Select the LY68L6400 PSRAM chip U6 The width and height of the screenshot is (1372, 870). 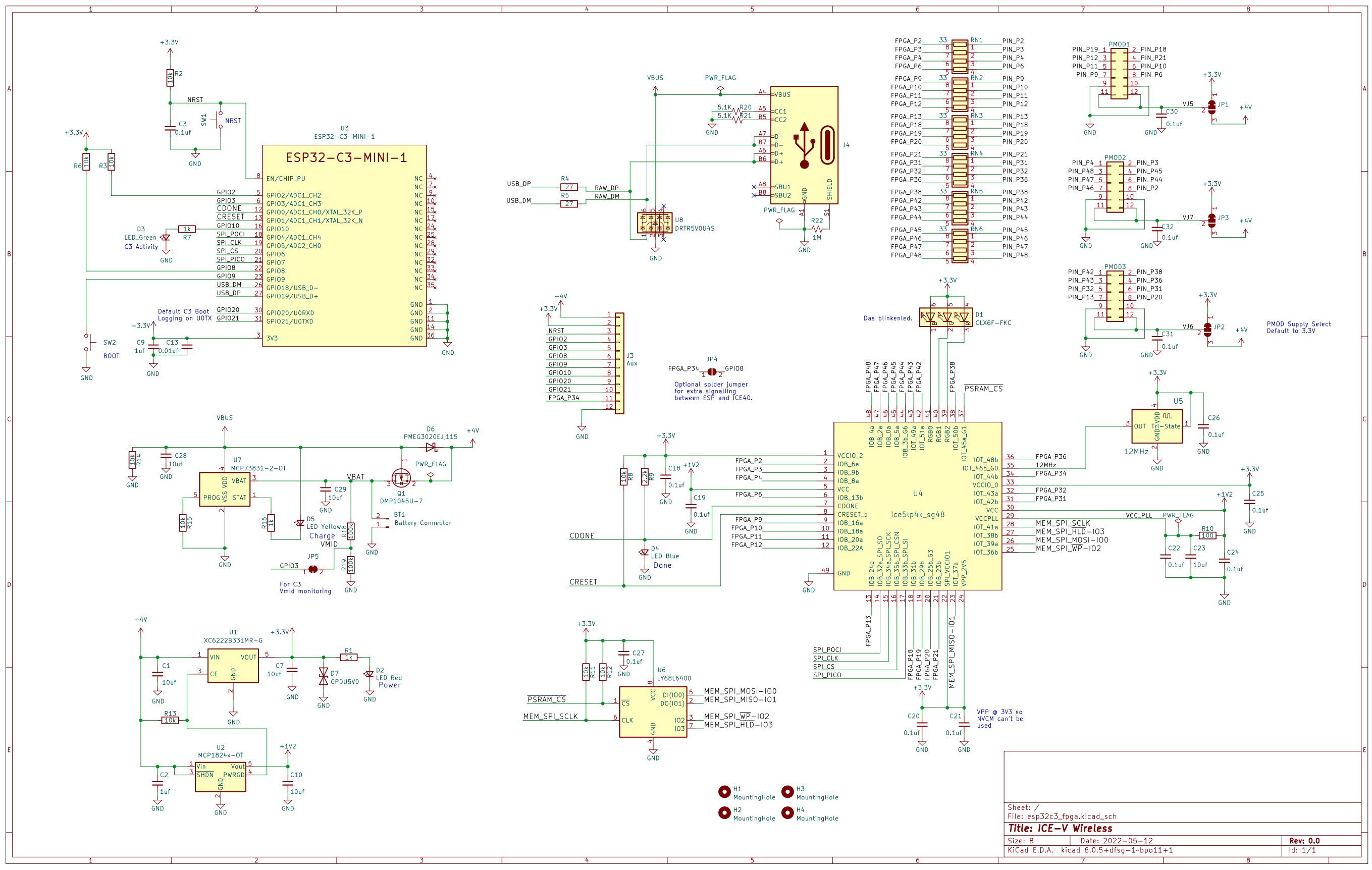[653, 712]
